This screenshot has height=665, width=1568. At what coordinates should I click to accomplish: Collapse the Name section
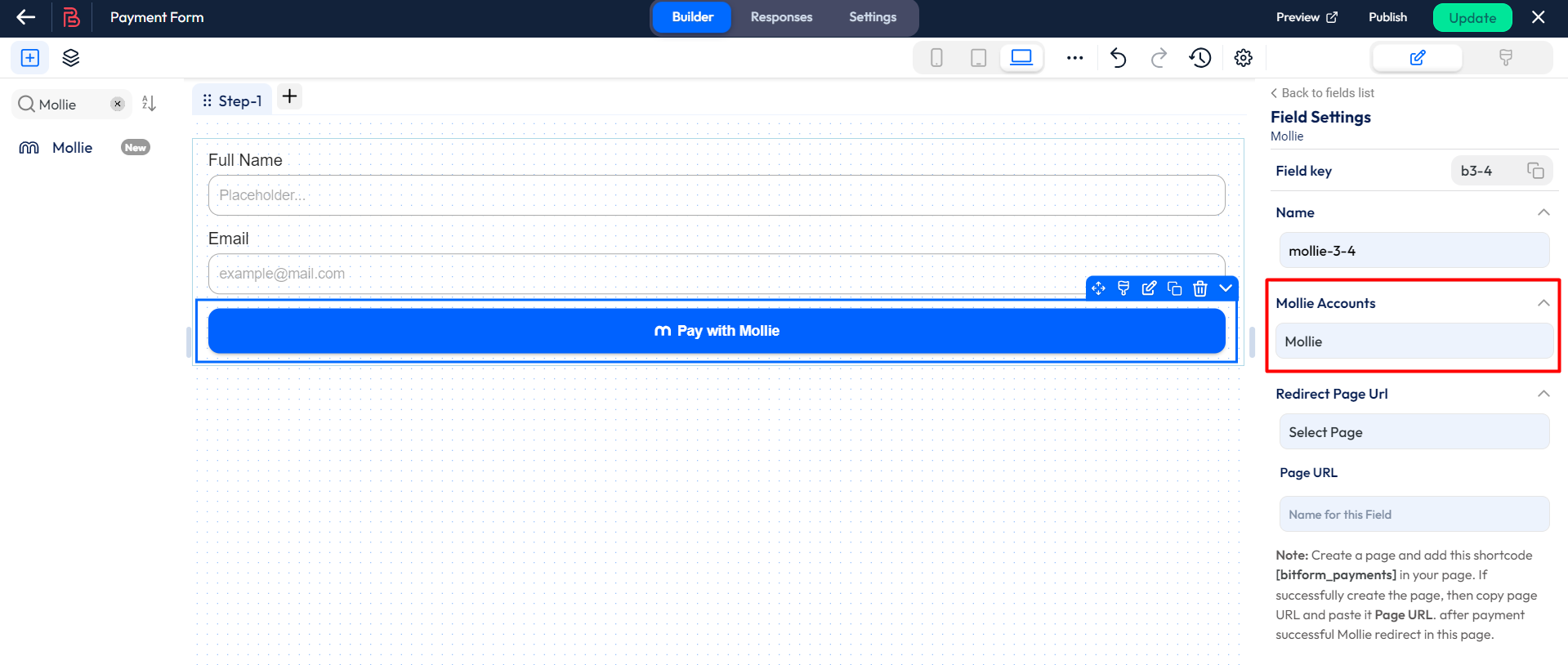[x=1543, y=212]
